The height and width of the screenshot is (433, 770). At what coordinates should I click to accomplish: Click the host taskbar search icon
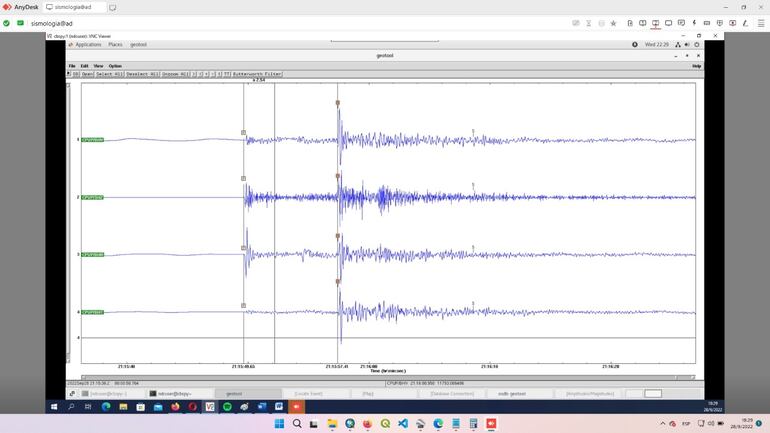pos(297,424)
